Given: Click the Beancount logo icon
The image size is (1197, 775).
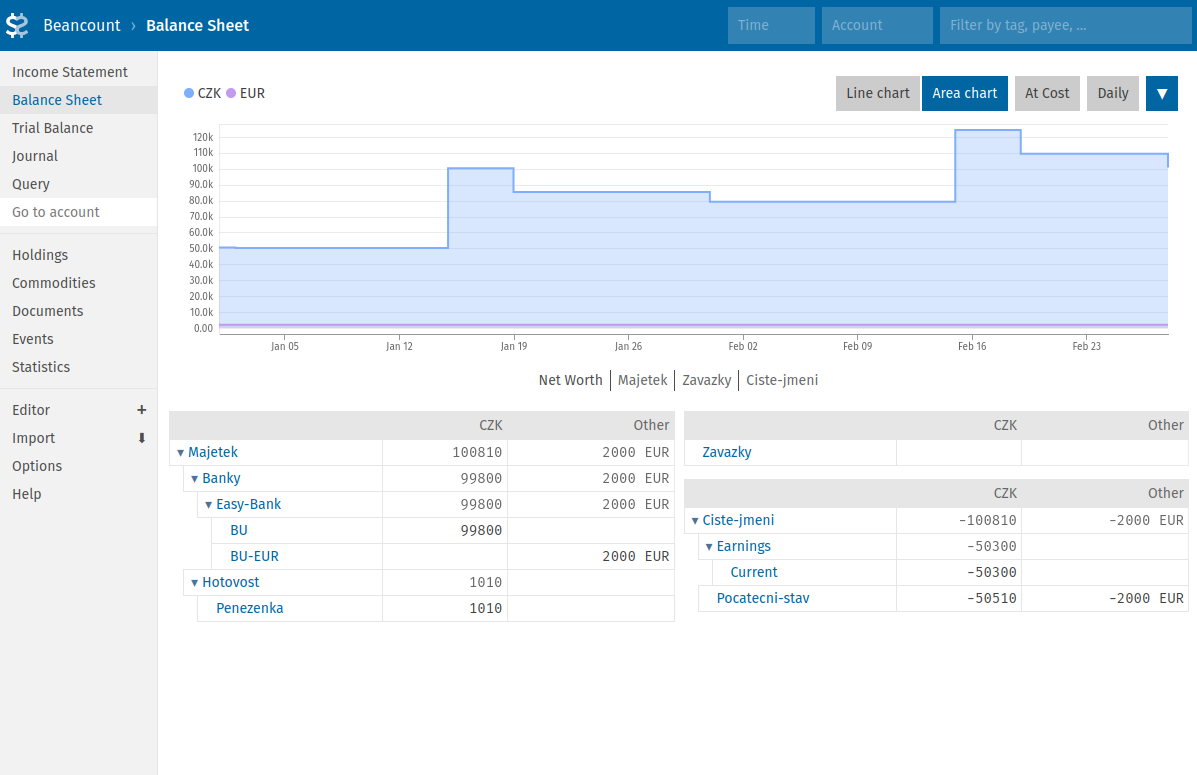Looking at the screenshot, I should 16,24.
